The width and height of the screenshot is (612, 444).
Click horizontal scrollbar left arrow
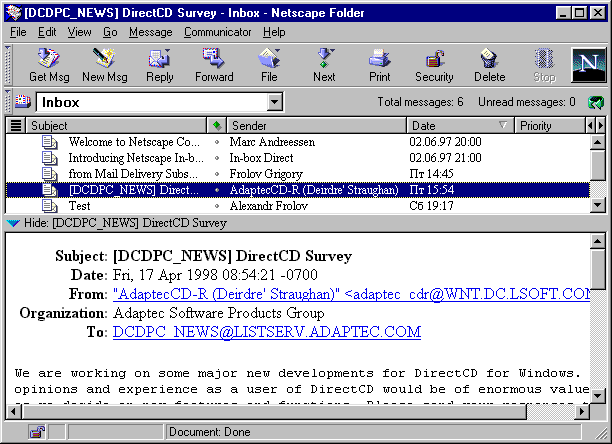coord(14,411)
